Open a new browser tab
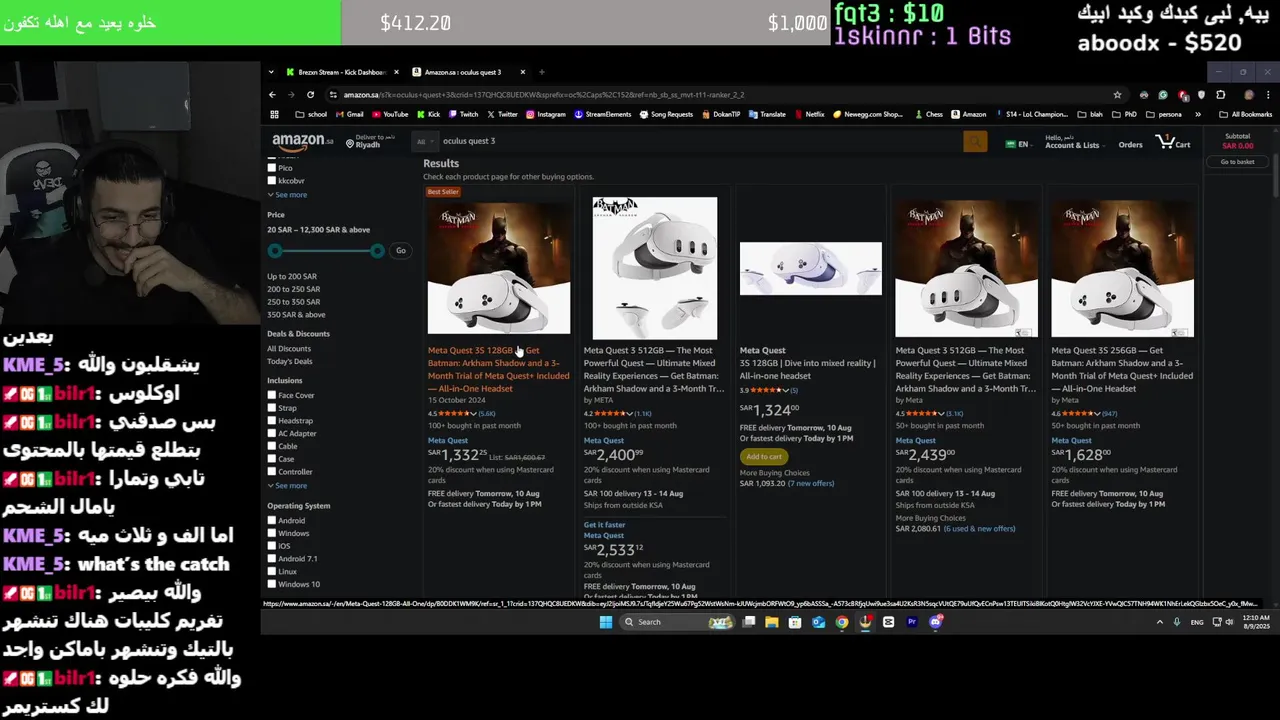1280x720 pixels. coord(541,72)
